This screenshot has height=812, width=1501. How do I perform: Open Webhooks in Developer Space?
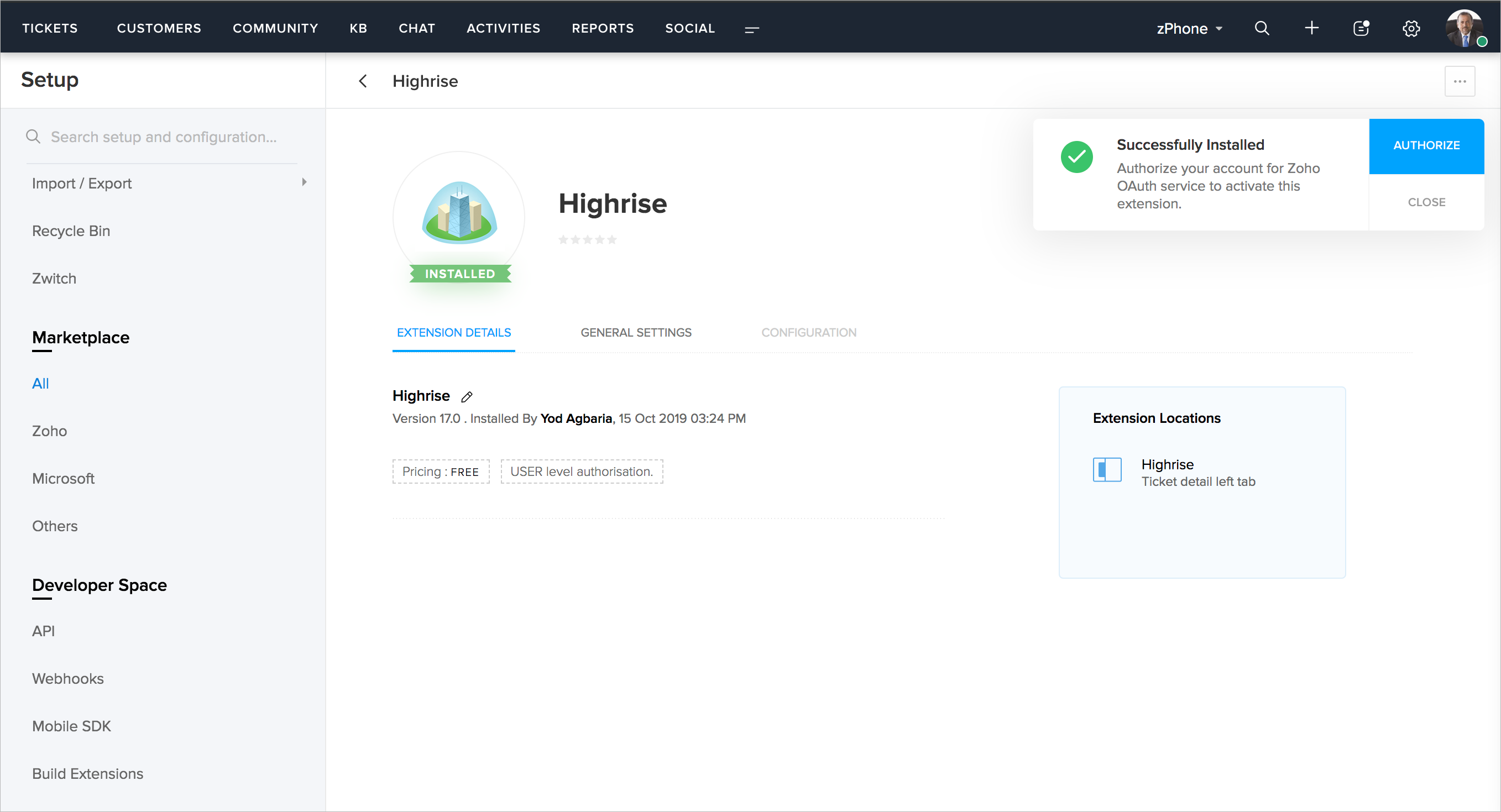point(67,679)
